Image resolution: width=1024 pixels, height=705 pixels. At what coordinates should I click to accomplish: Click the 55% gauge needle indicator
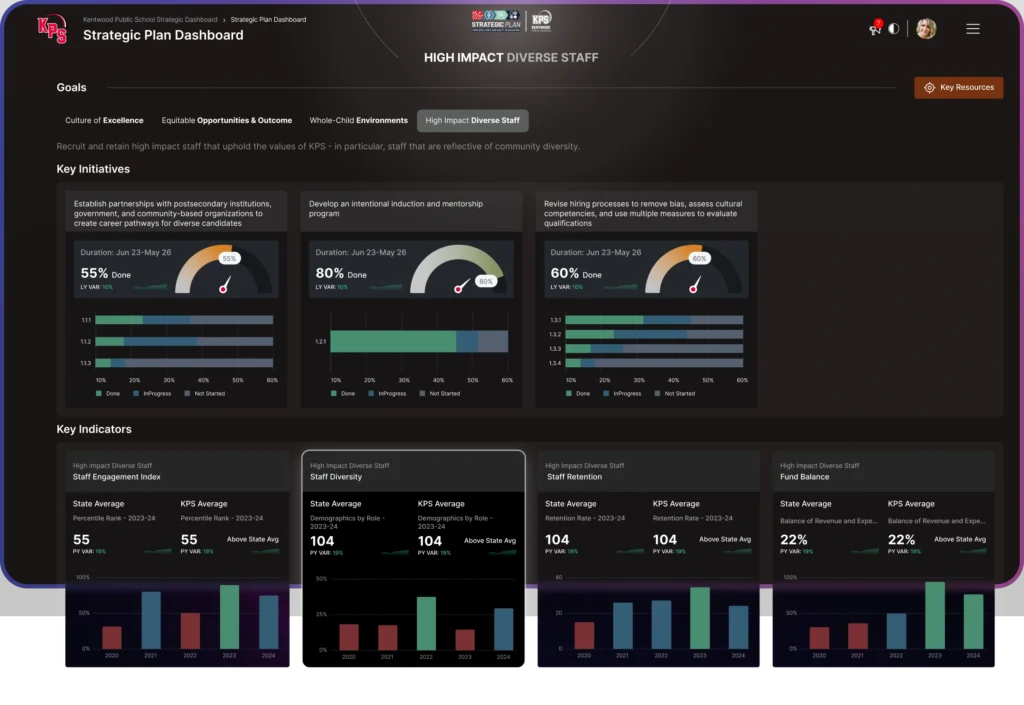tap(224, 287)
